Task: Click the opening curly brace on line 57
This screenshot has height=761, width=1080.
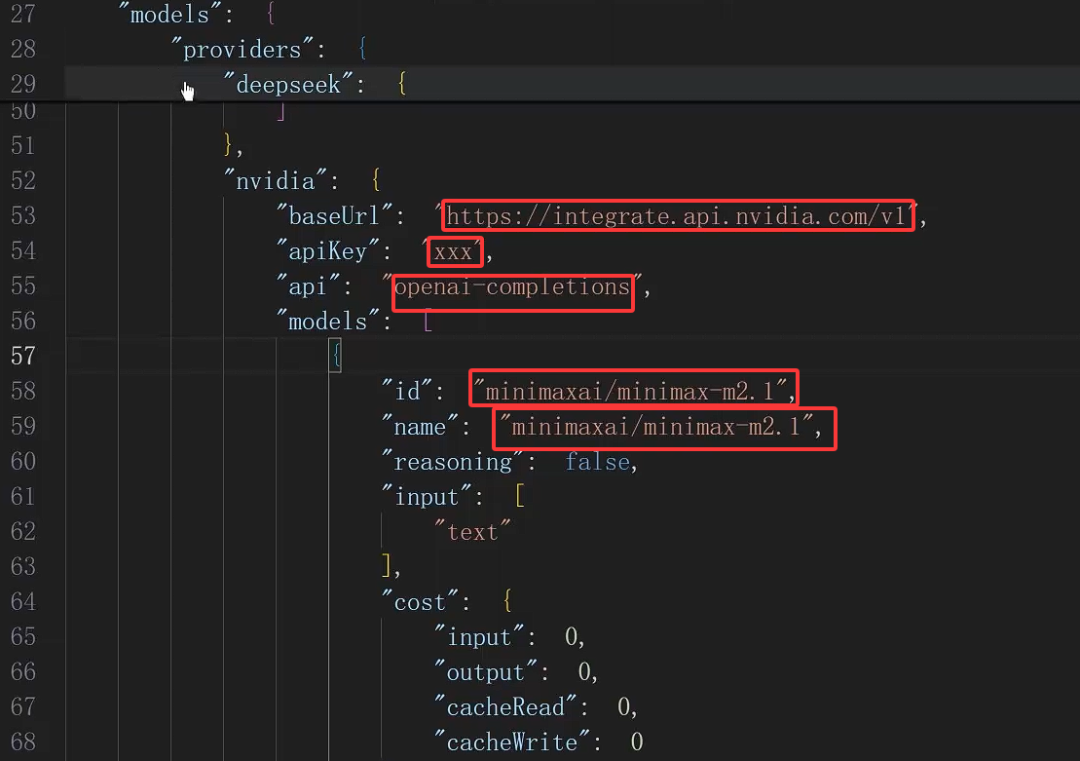Action: click(x=336, y=356)
